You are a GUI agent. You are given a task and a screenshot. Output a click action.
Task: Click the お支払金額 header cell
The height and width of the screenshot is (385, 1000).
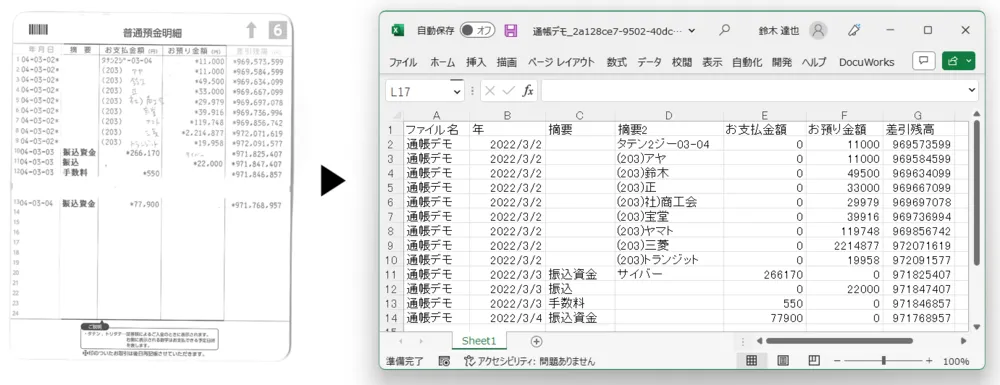pos(765,129)
